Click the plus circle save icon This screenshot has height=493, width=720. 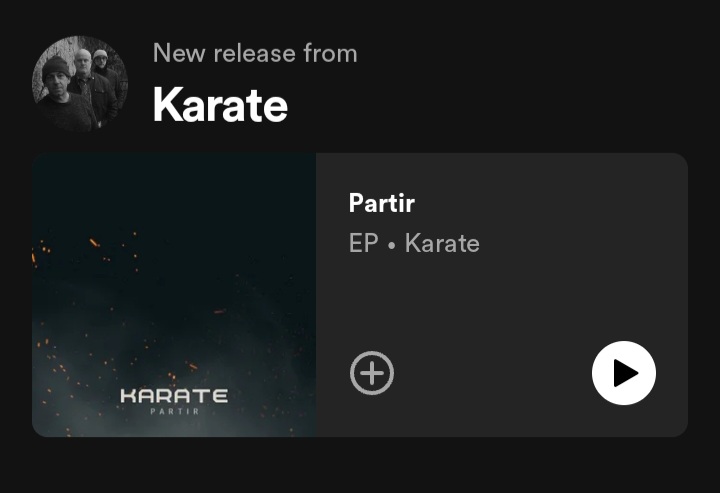[x=372, y=373]
